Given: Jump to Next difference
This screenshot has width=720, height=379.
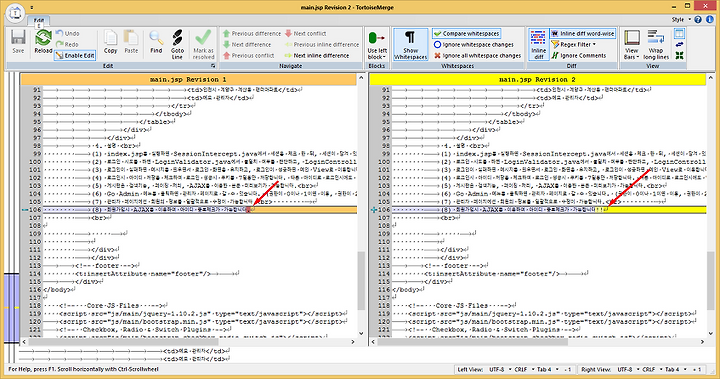Looking at the screenshot, I should pyautogui.click(x=247, y=45).
